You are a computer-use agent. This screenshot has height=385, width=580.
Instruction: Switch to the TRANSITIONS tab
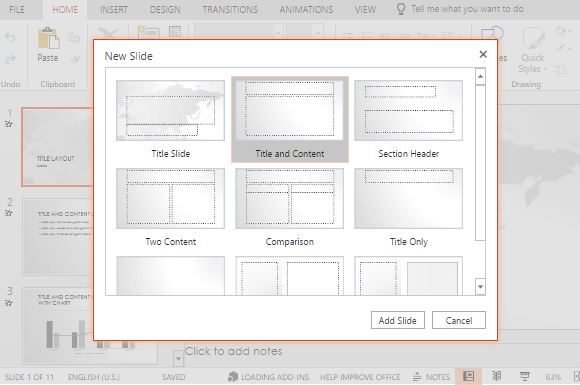coord(230,10)
